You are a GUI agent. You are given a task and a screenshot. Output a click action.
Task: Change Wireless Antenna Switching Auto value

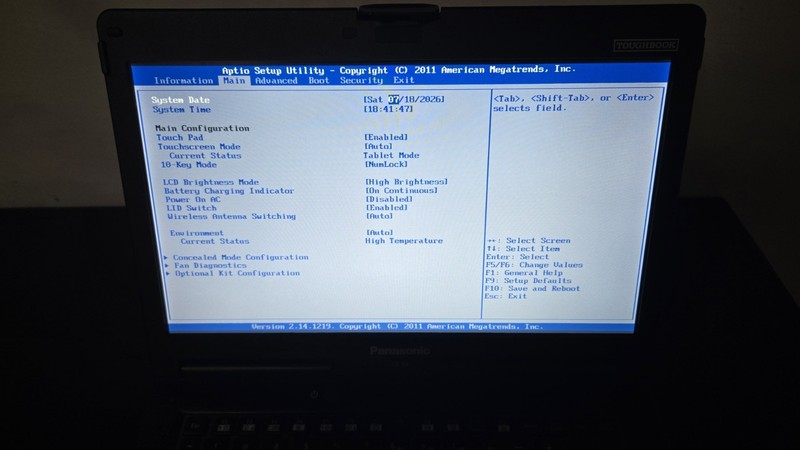[380, 216]
